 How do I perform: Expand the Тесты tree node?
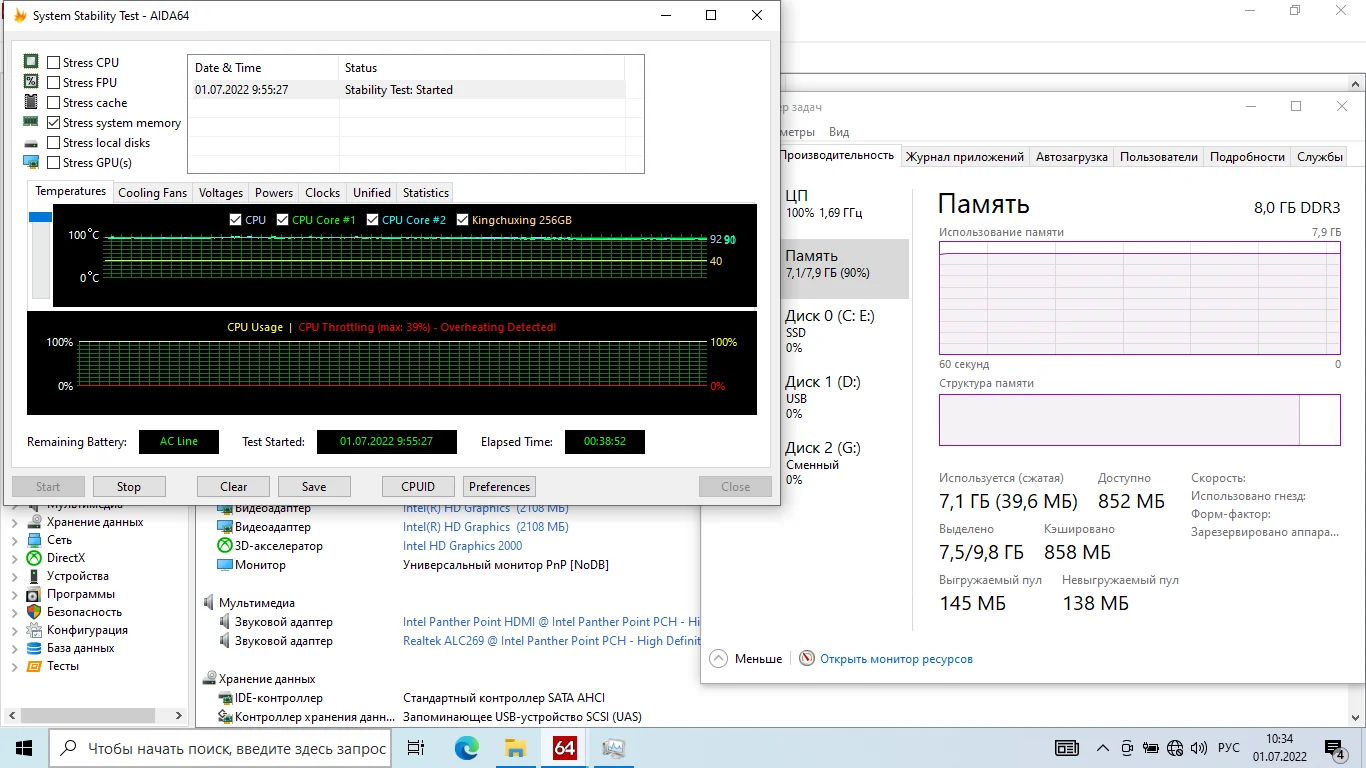pos(14,666)
